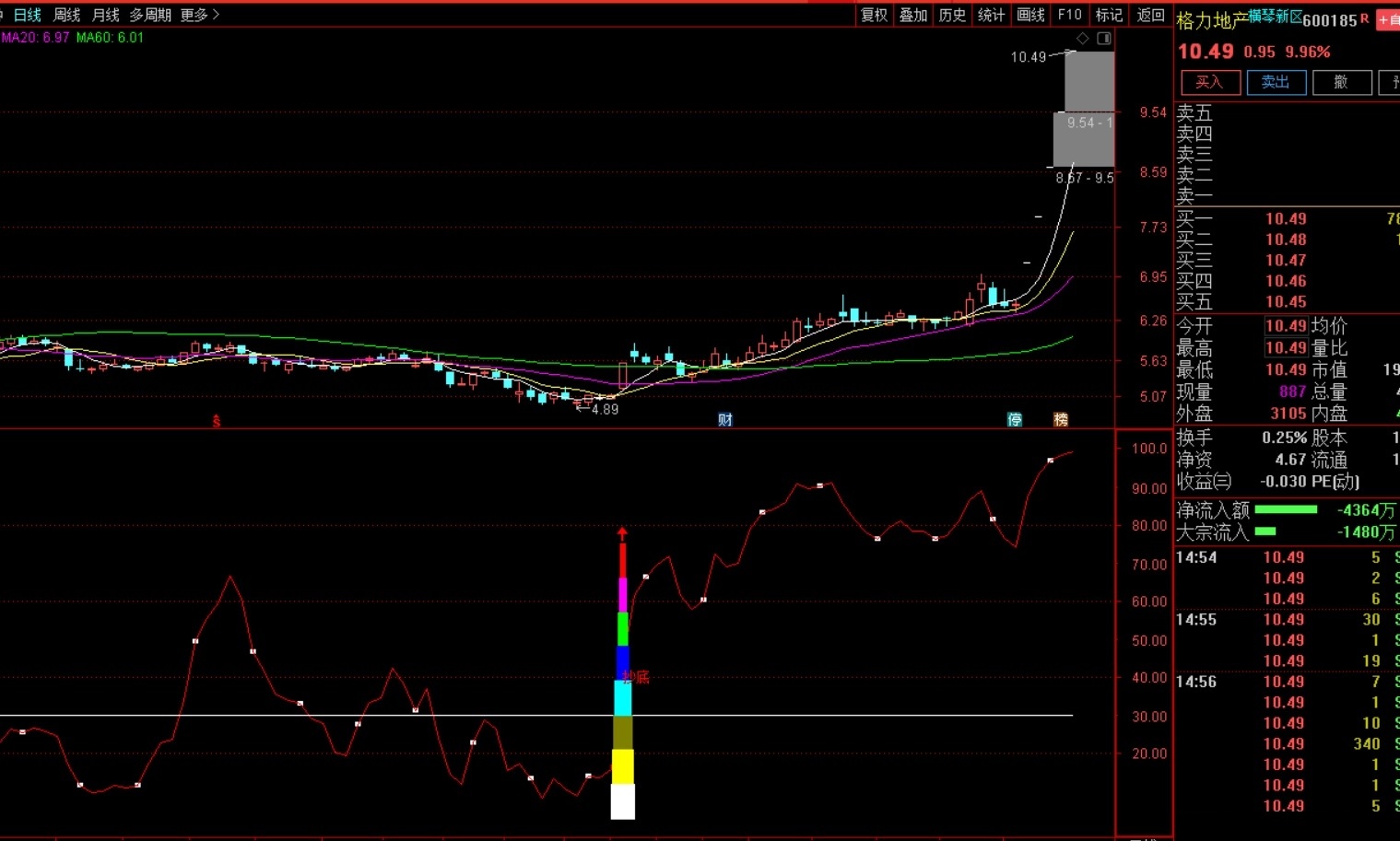Click the 9.96% change percentage
This screenshot has width=1400, height=841.
(1308, 53)
